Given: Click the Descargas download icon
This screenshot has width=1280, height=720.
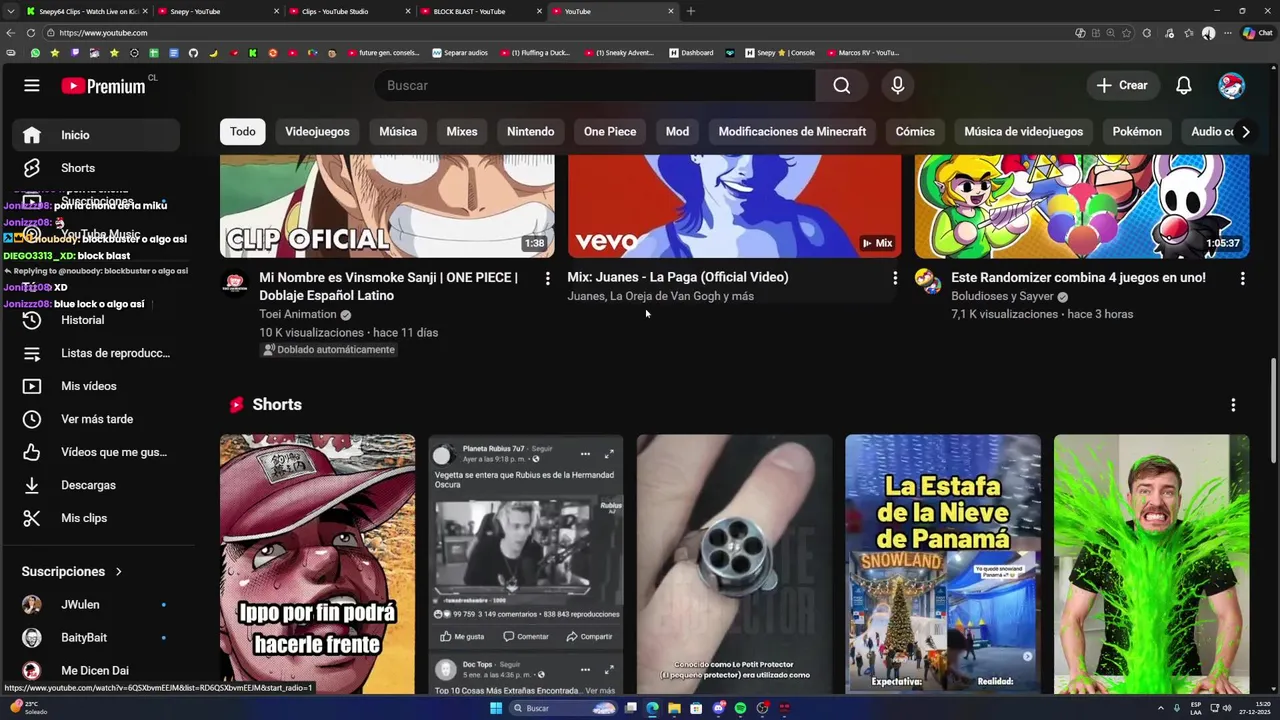Looking at the screenshot, I should click(x=32, y=485).
